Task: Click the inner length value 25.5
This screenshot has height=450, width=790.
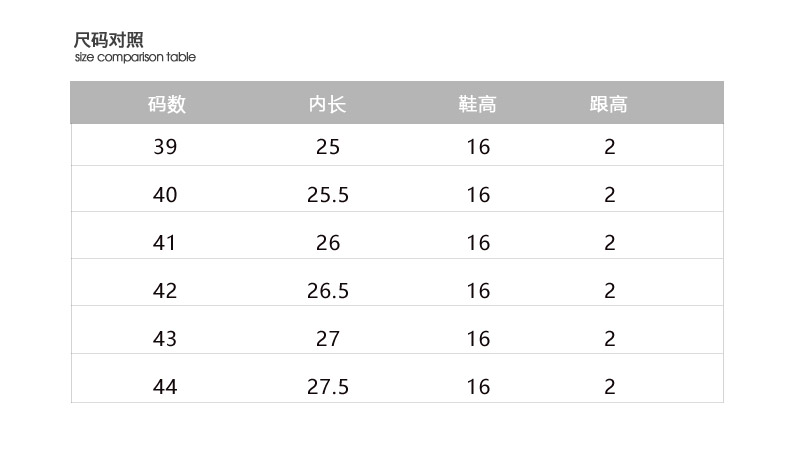Action: (328, 195)
